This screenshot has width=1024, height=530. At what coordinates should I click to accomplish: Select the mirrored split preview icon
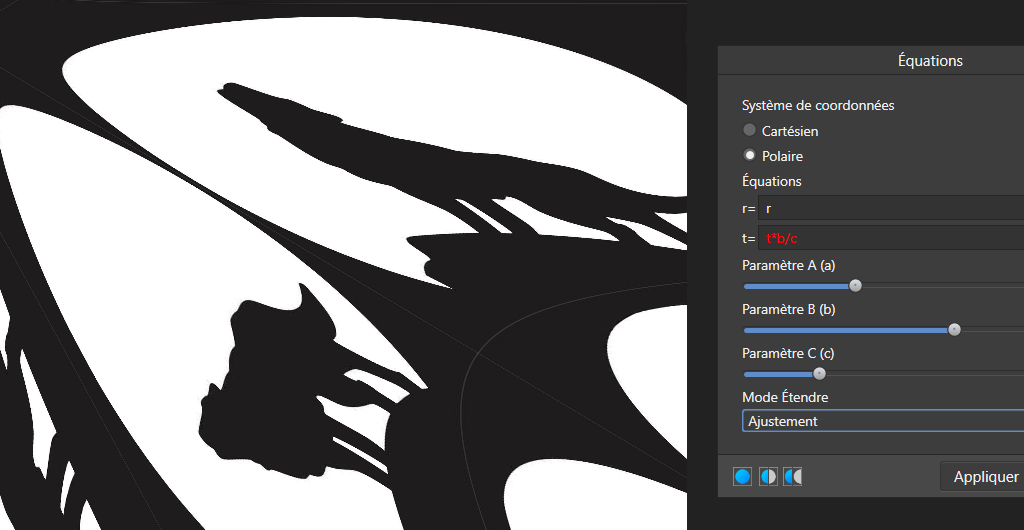(793, 476)
